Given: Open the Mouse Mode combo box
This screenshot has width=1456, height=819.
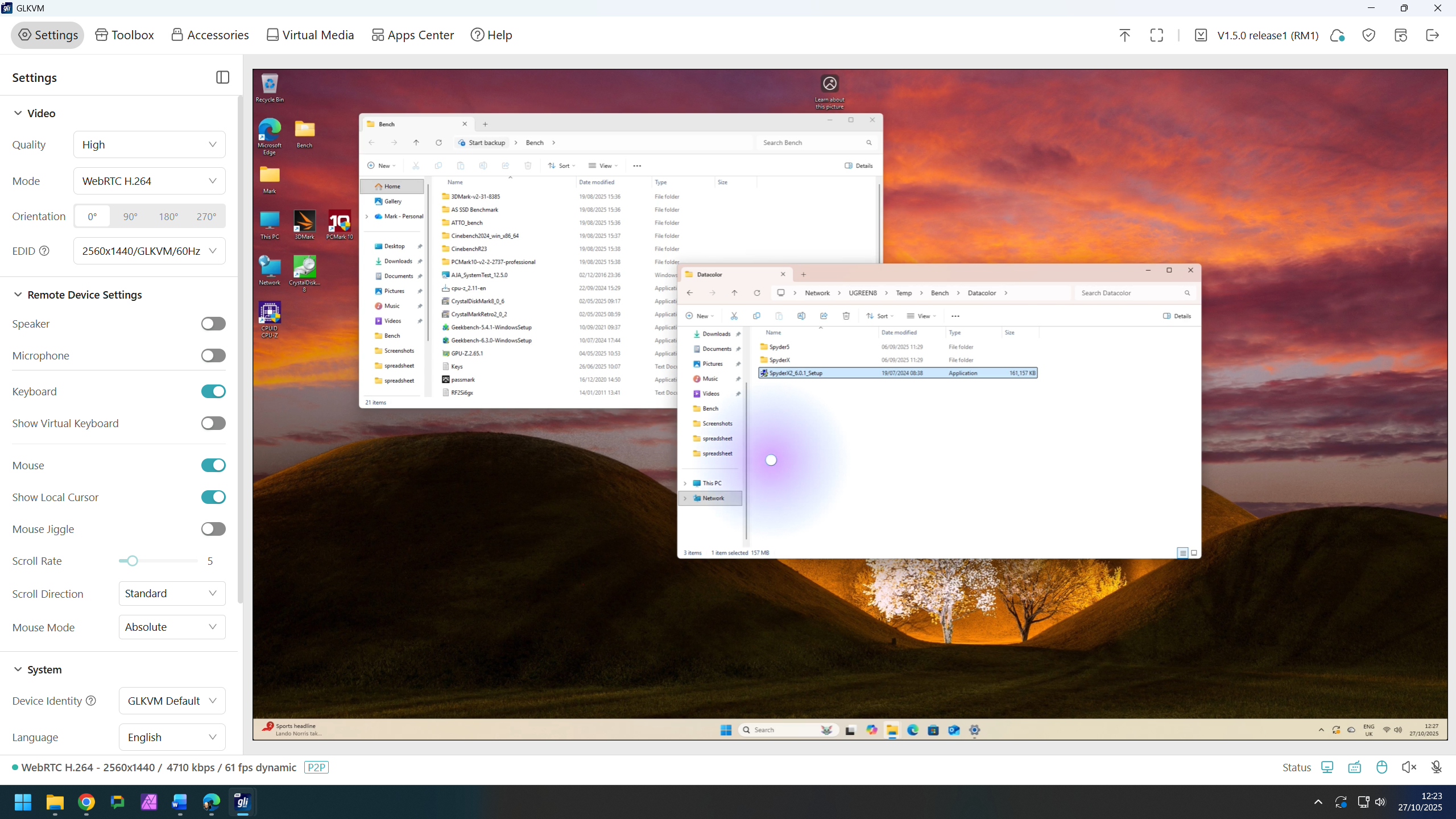Looking at the screenshot, I should (172, 627).
